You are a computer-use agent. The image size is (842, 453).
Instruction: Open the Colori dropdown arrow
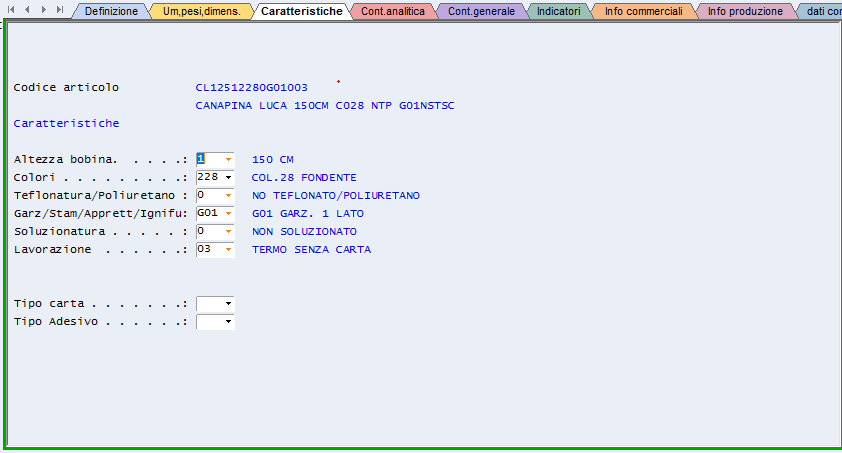[x=228, y=177]
